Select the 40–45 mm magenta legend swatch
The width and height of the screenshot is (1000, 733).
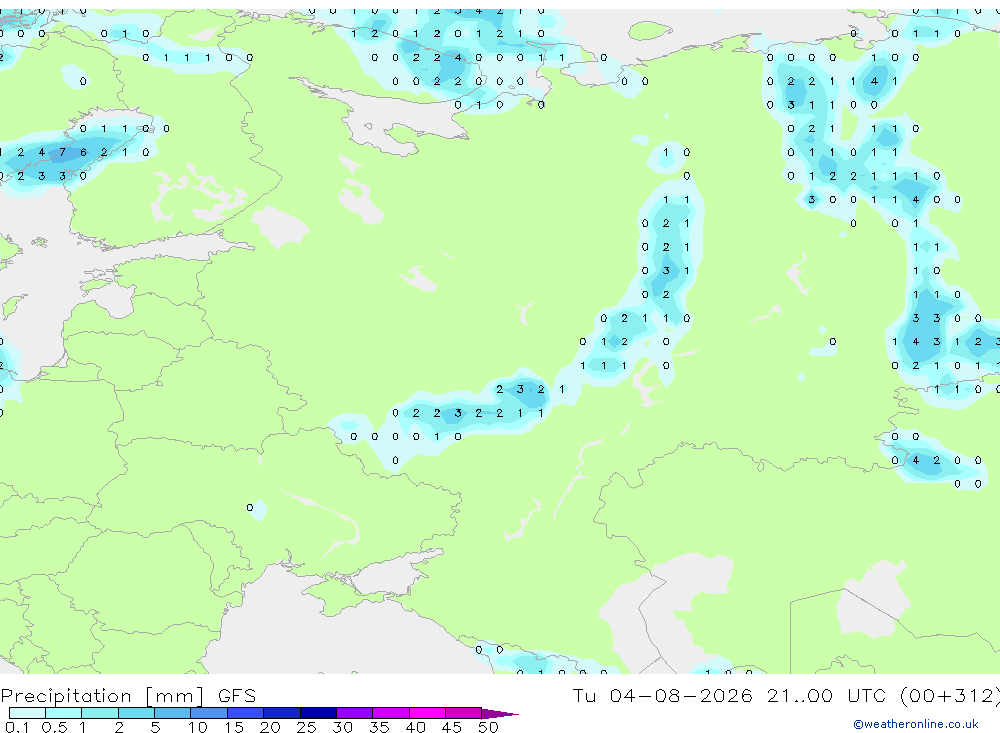[x=427, y=713]
